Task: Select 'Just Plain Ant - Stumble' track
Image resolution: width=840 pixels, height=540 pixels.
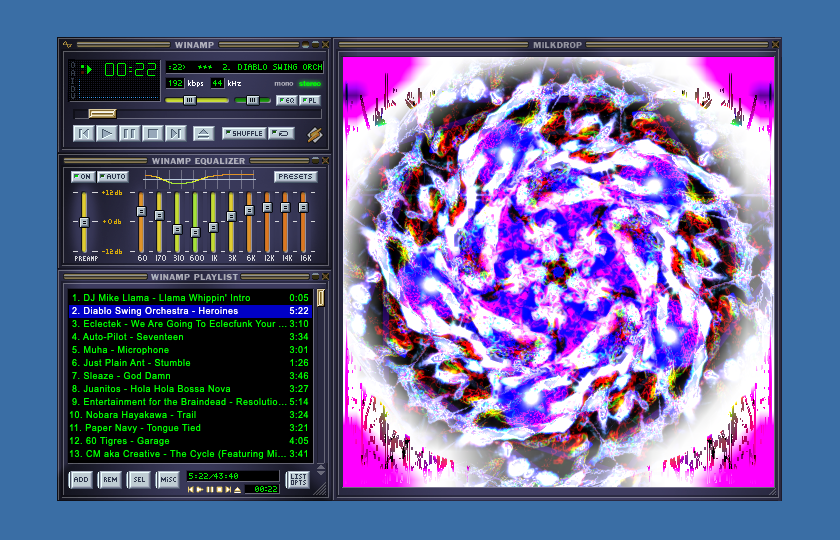Action: [190, 363]
